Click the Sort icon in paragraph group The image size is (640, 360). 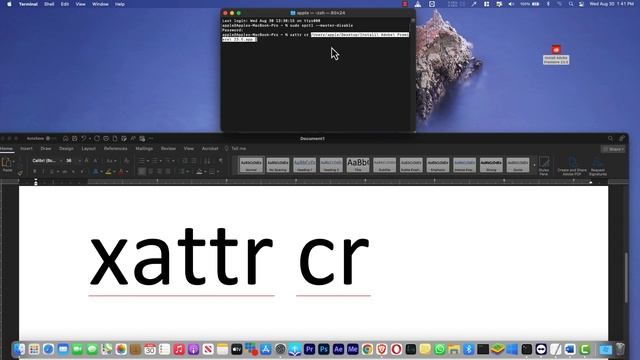click(x=207, y=161)
